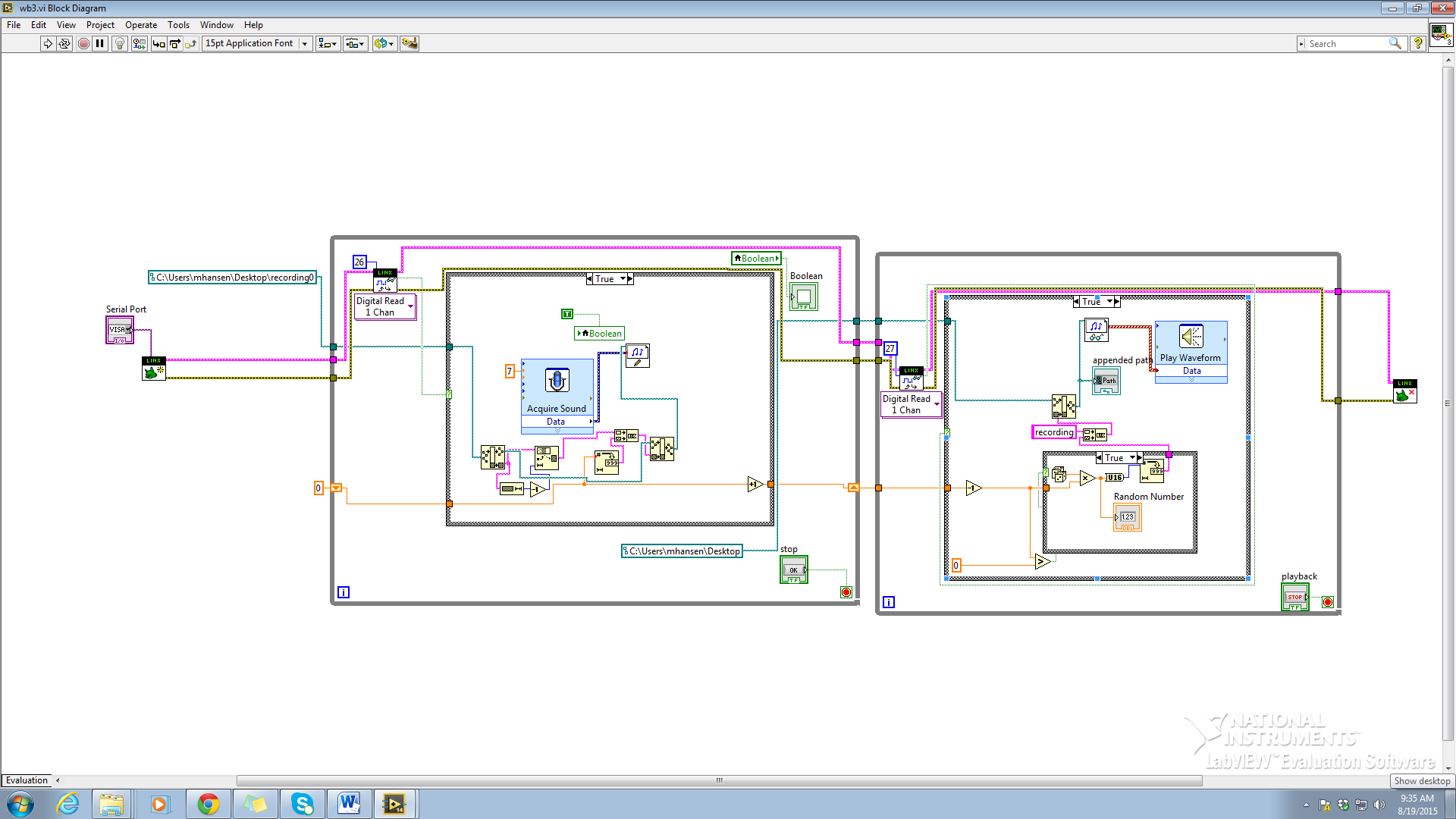Open the Operate menu
The image size is (1456, 819).
pyautogui.click(x=141, y=25)
